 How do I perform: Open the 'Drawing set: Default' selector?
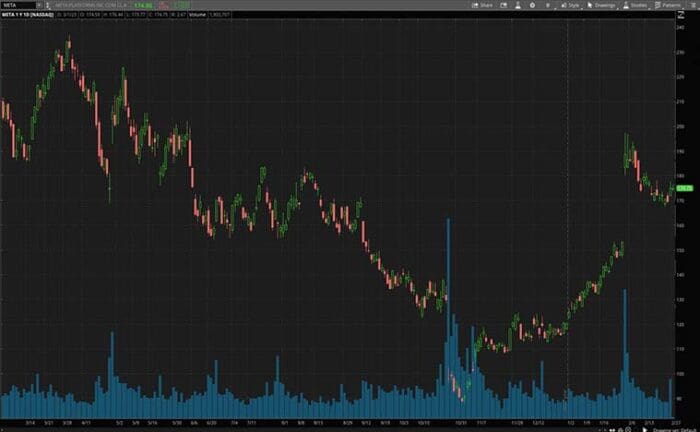click(673, 430)
